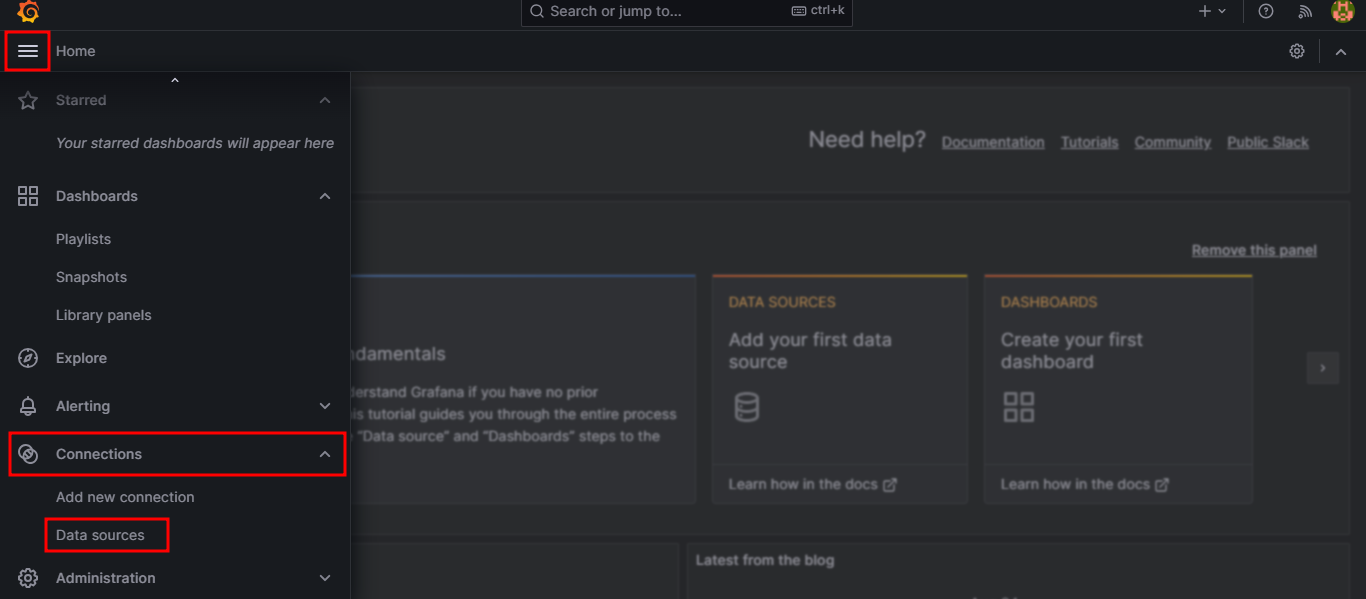Open dashboard settings via the gear icon
The width and height of the screenshot is (1366, 599).
(x=1297, y=51)
